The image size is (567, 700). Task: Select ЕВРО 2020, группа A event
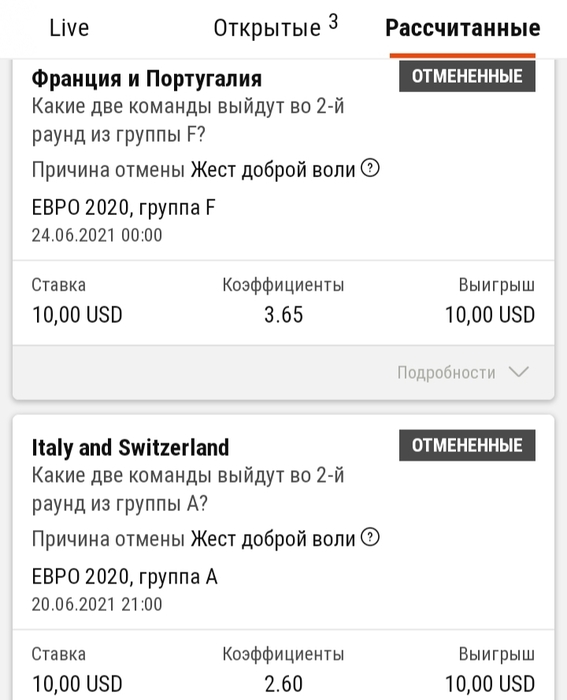click(124, 576)
